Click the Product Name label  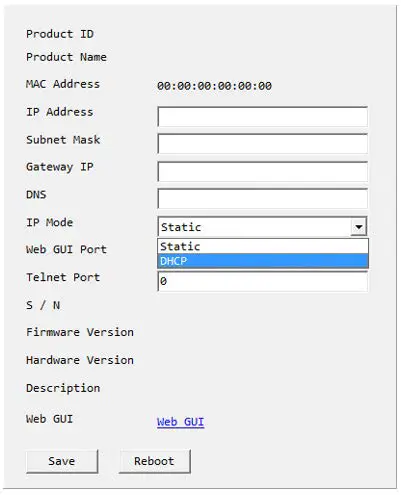point(66,57)
